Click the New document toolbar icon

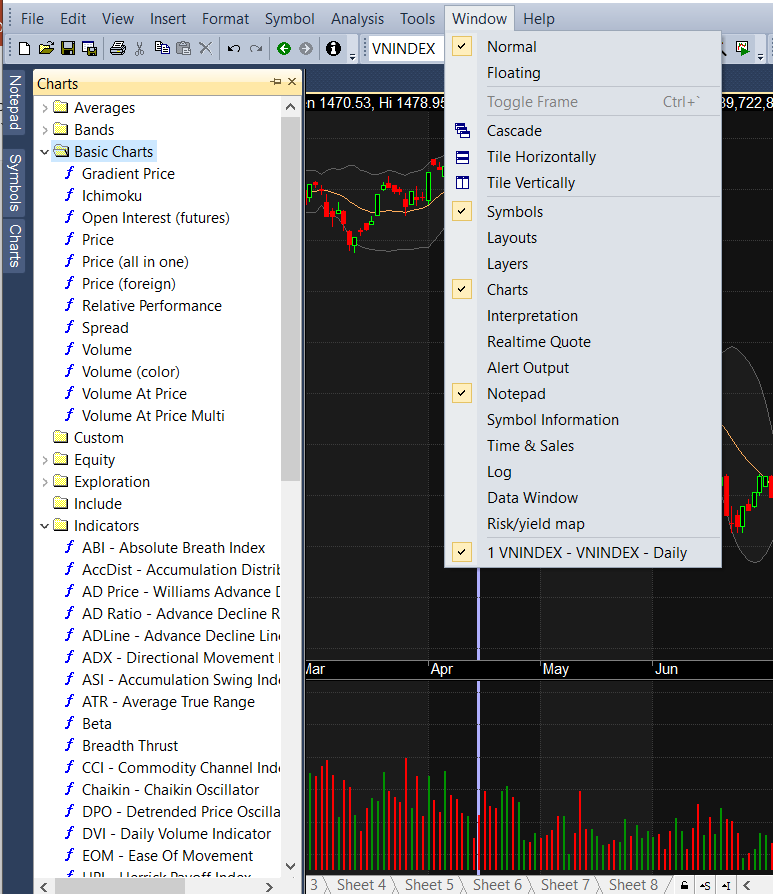click(25, 48)
